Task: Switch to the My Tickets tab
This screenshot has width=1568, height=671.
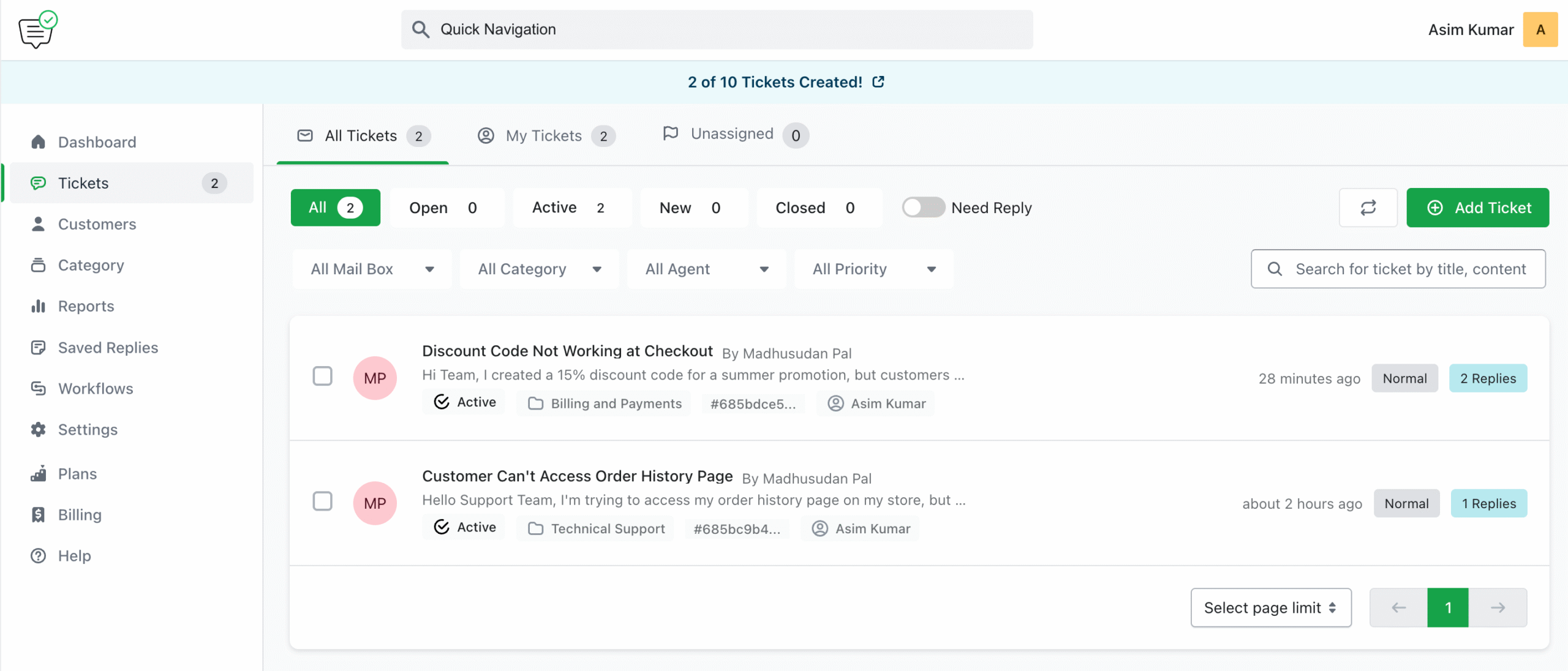Action: (545, 136)
